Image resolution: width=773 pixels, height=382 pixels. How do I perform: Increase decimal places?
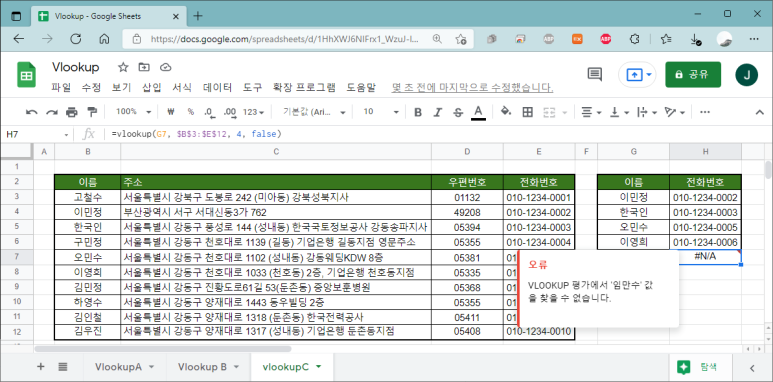coord(230,112)
